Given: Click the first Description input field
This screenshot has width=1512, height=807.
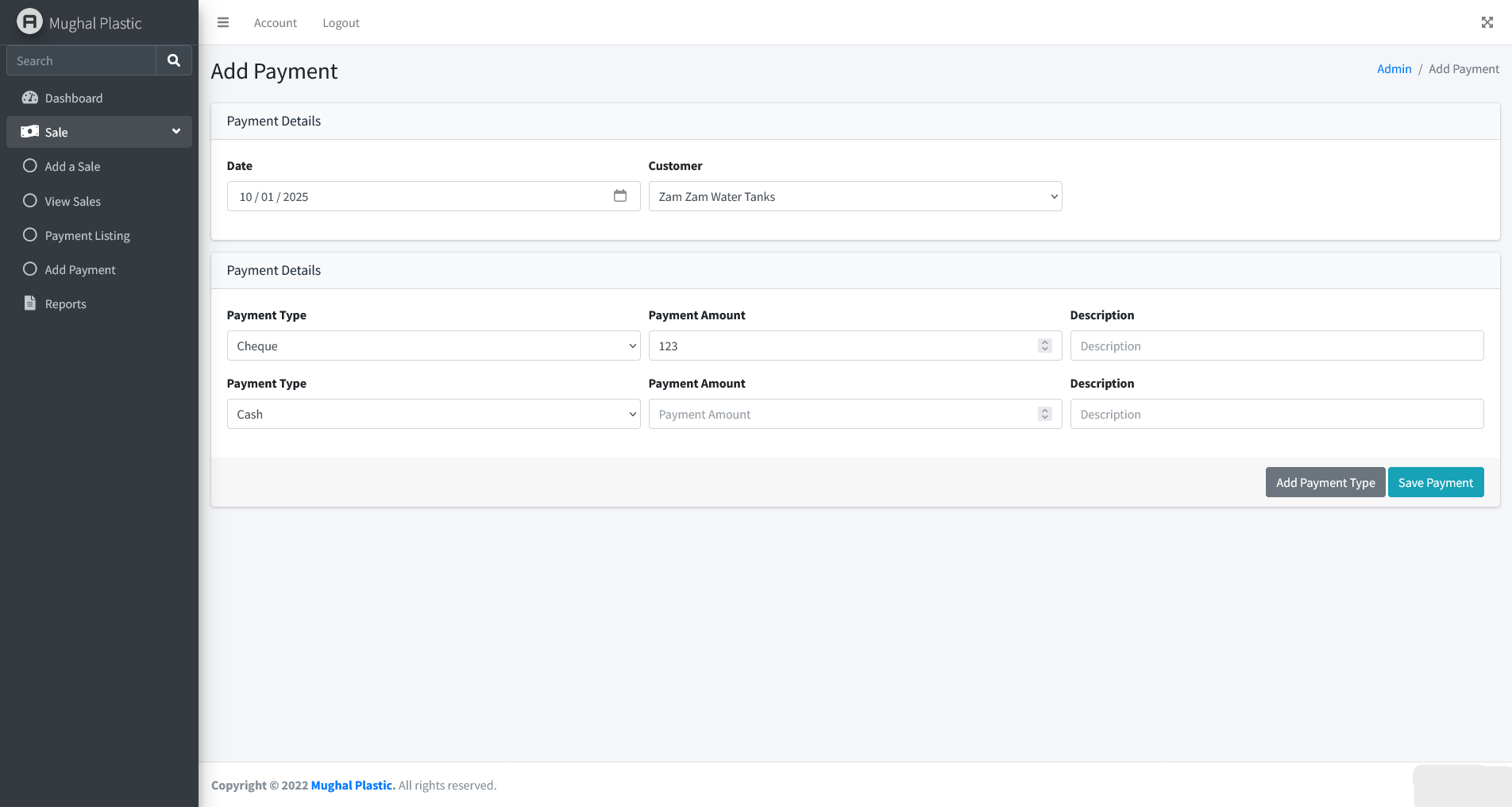Looking at the screenshot, I should tap(1276, 346).
